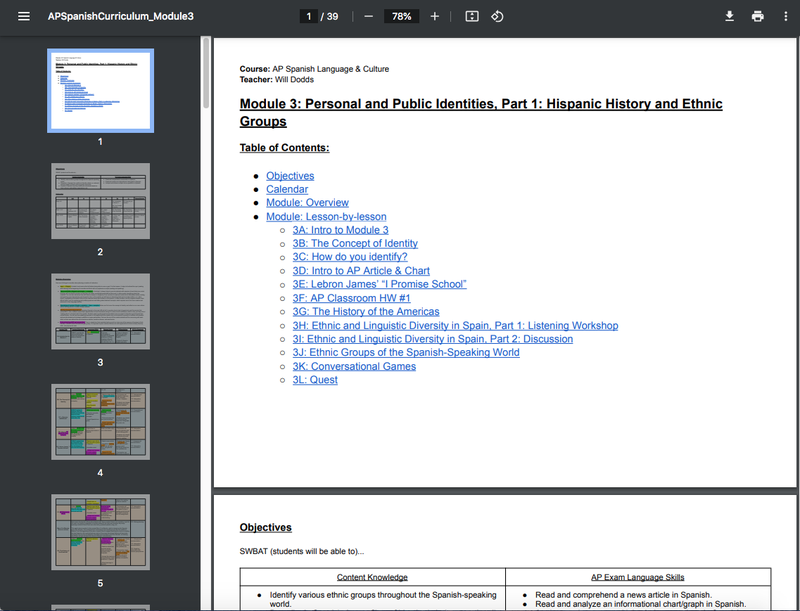800x611 pixels.
Task: Open the 3G: The History of the Americas link
Action: (x=366, y=312)
